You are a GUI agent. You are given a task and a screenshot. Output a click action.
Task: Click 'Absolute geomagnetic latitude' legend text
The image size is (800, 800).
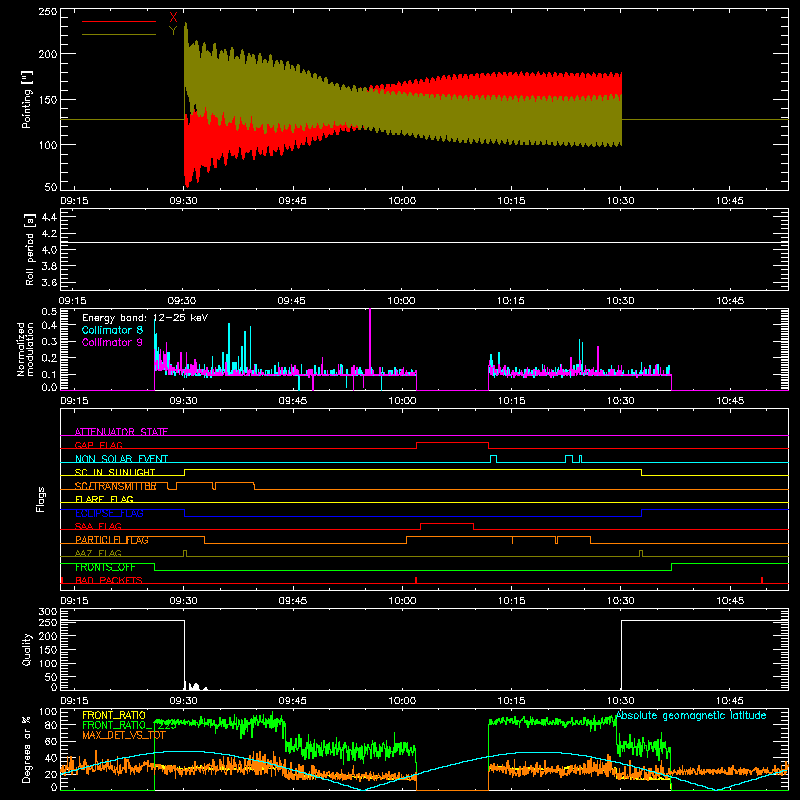coord(691,715)
